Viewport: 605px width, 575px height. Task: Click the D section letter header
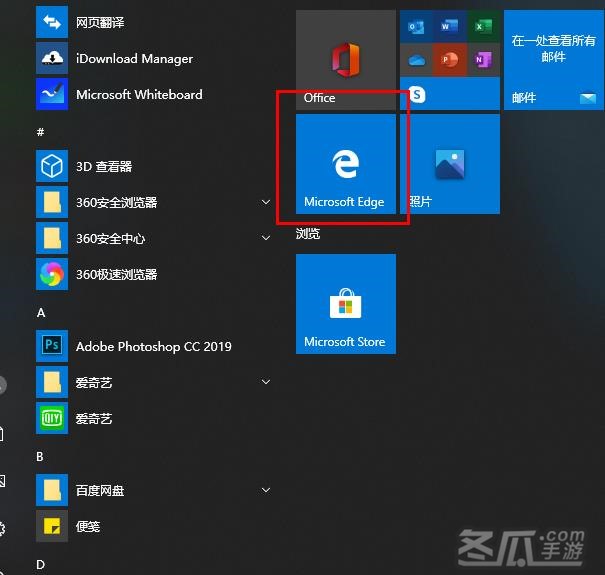click(x=41, y=565)
